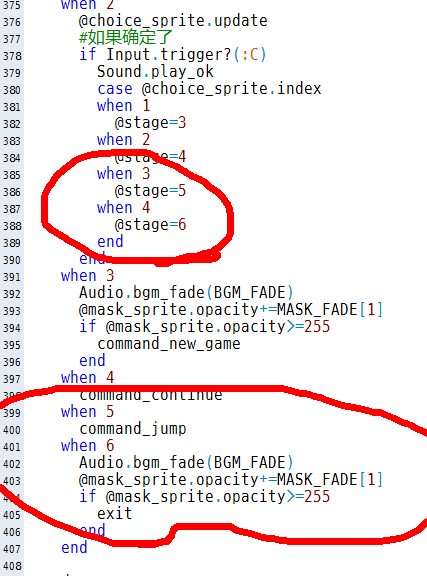Click '@stage=3' assignment
This screenshot has height=576, width=427.
(150, 123)
